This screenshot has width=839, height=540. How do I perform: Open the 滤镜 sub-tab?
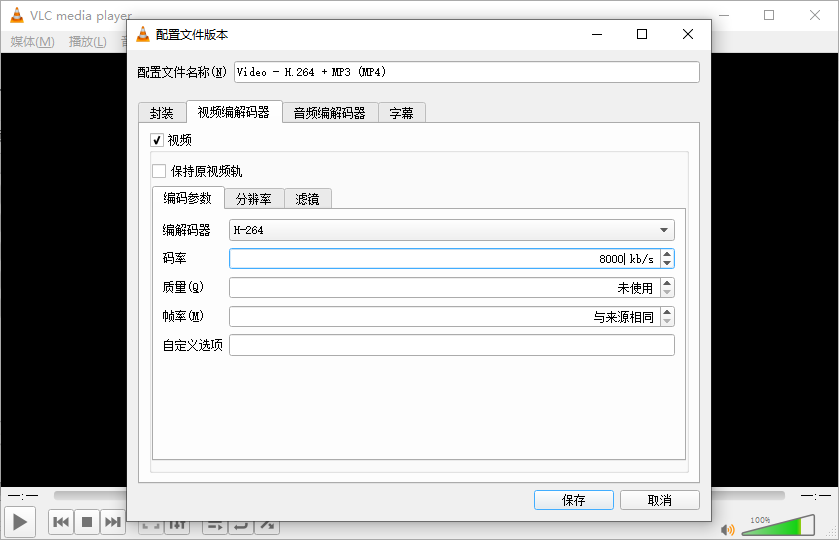(308, 199)
